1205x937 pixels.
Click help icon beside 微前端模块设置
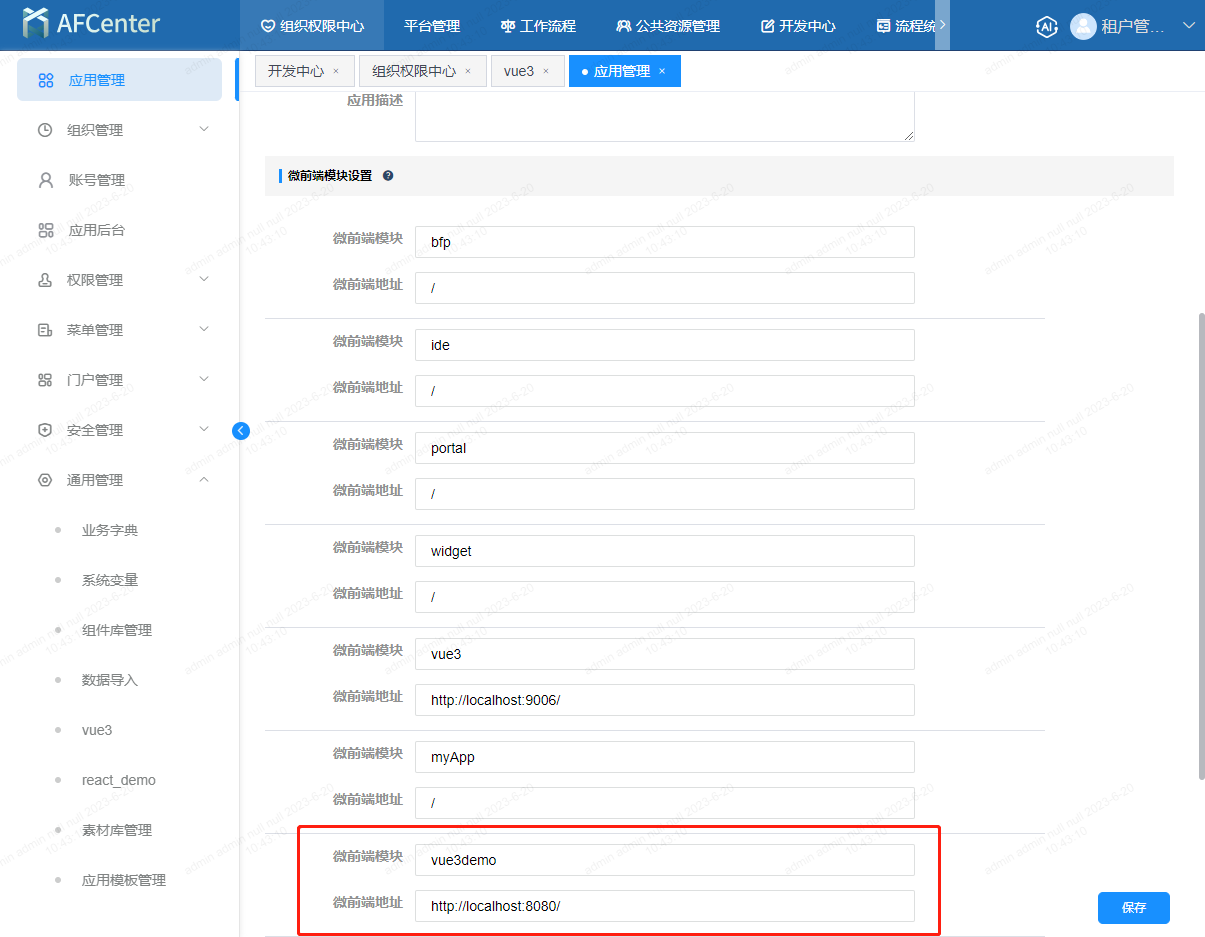(388, 176)
